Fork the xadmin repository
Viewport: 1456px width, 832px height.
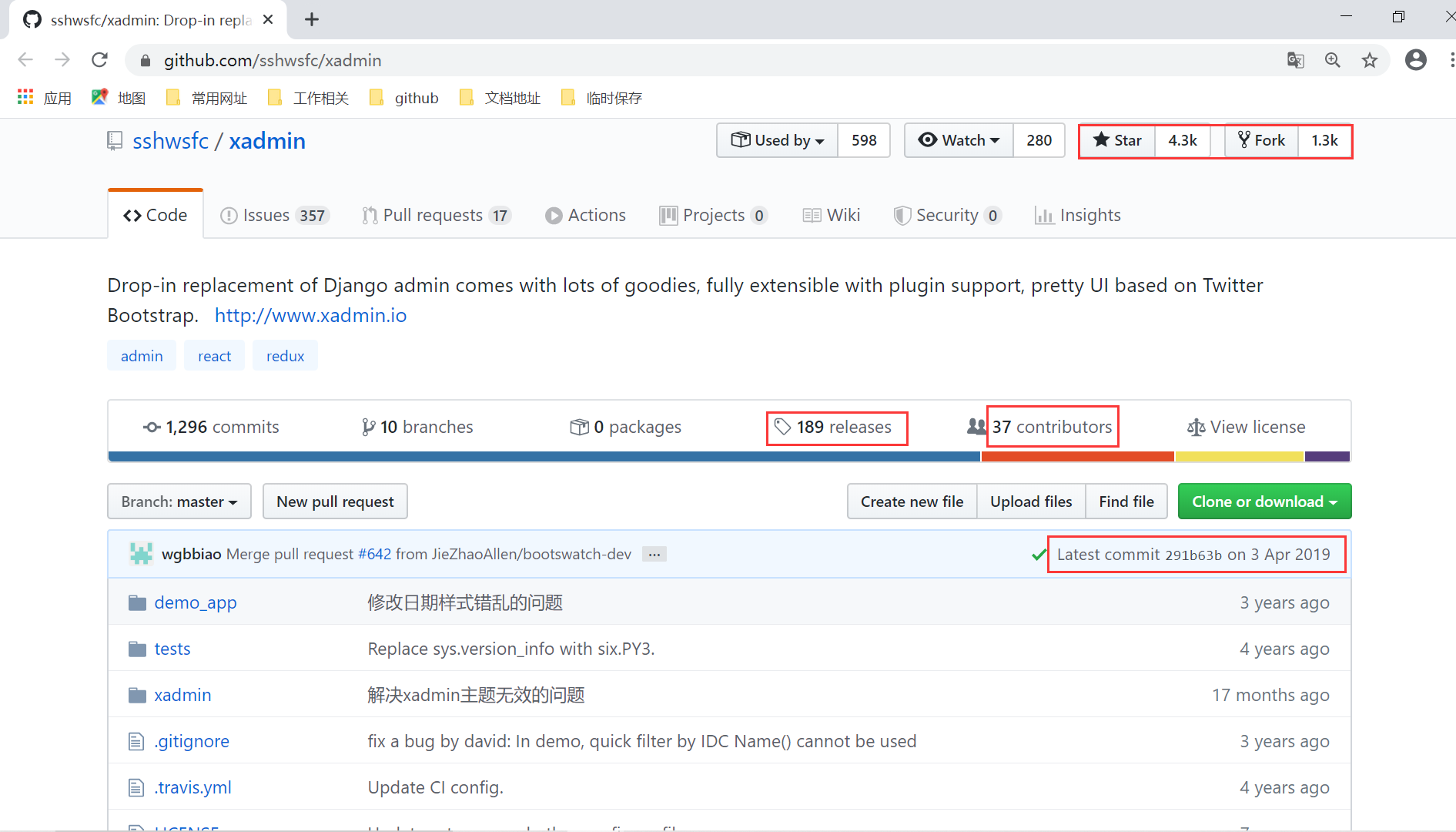click(1261, 140)
